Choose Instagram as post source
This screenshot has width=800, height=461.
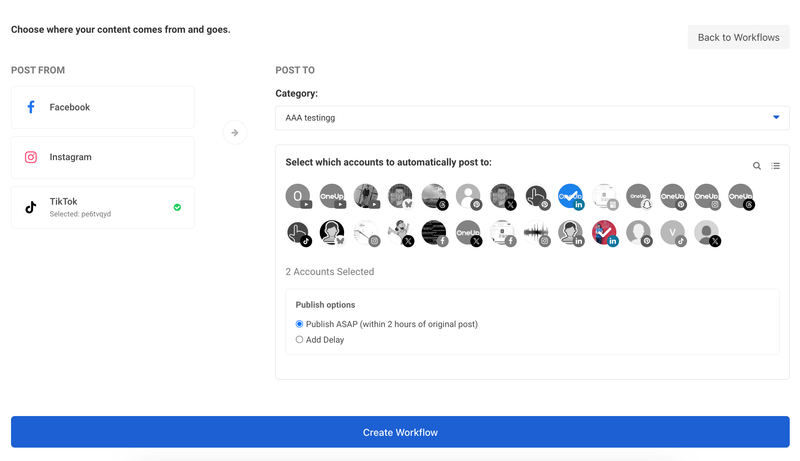103,157
